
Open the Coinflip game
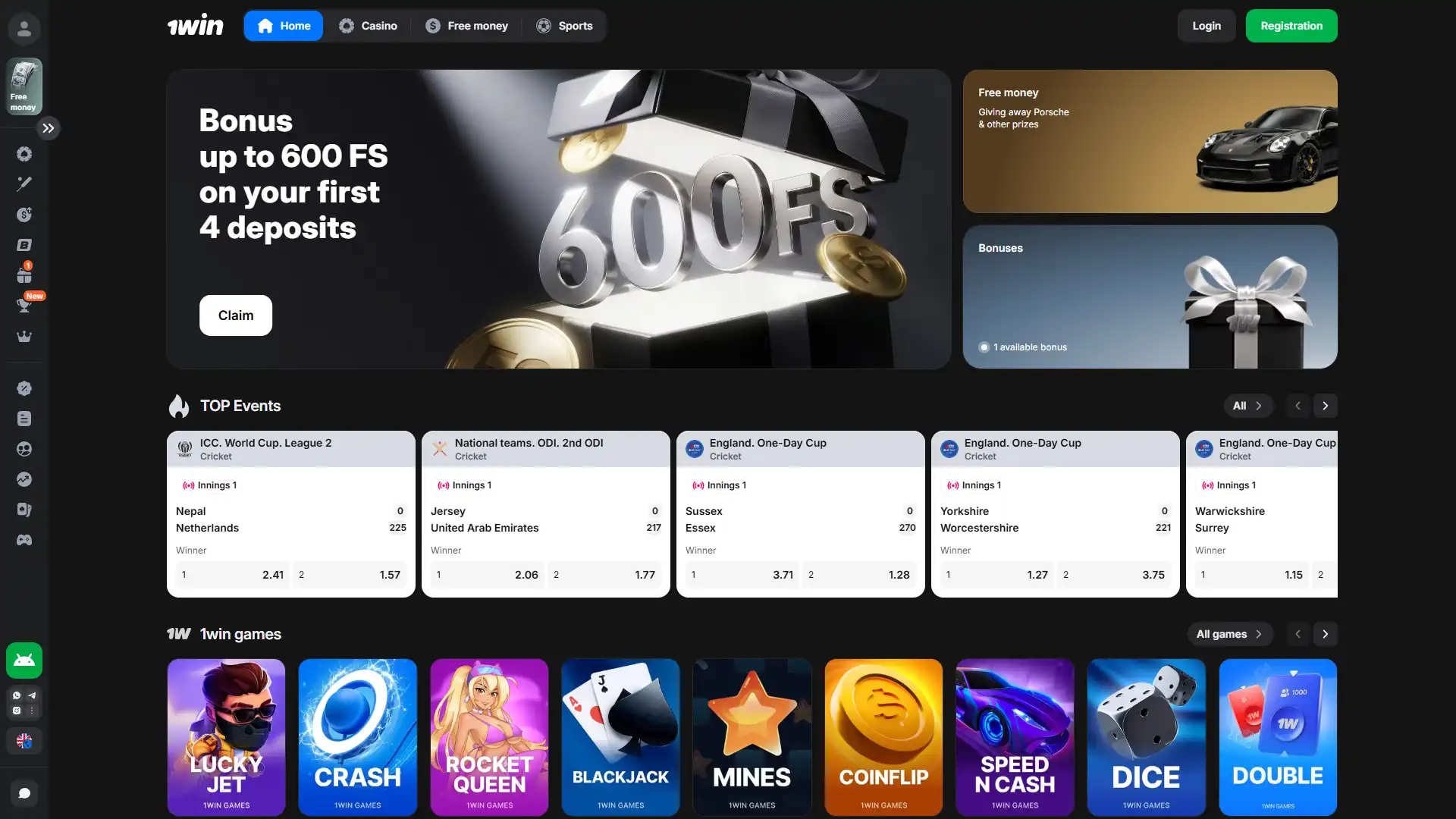tap(883, 737)
